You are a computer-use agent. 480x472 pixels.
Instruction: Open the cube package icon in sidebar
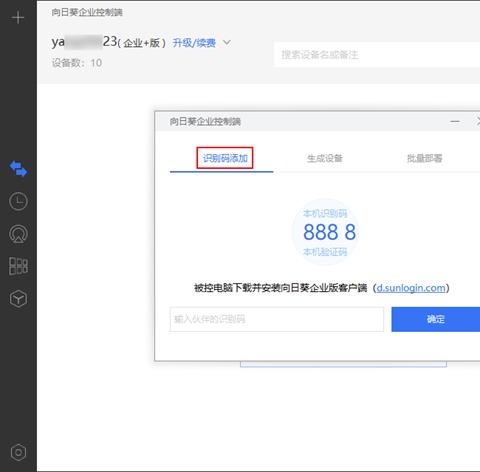point(18,298)
